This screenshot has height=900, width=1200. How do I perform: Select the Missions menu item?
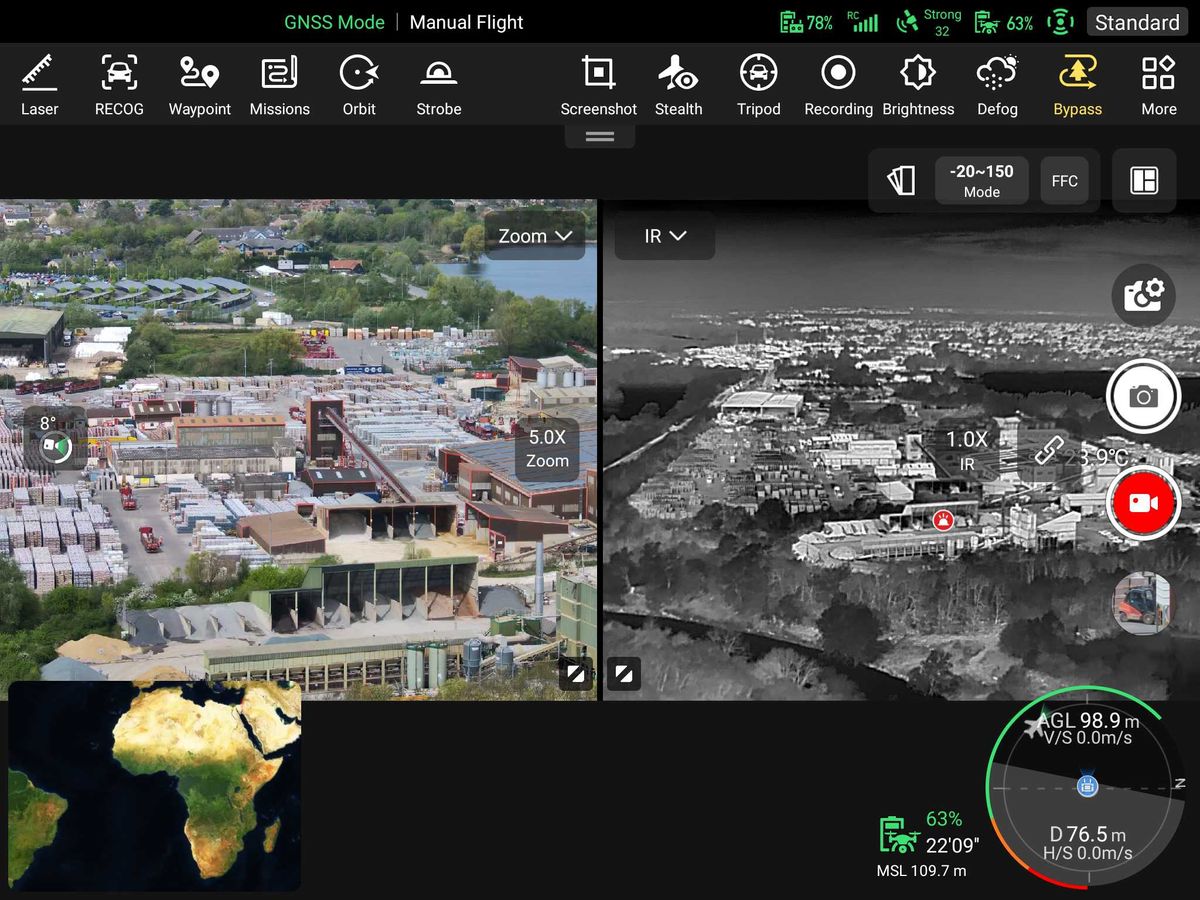click(279, 84)
